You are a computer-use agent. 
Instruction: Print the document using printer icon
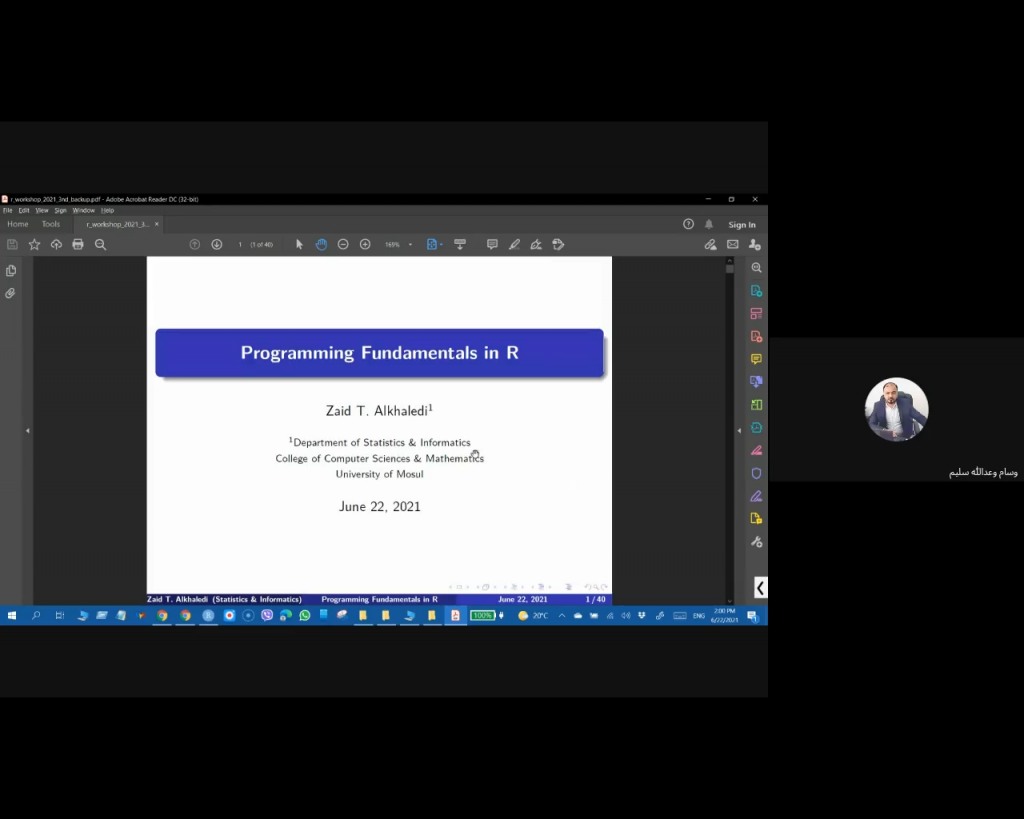point(78,244)
